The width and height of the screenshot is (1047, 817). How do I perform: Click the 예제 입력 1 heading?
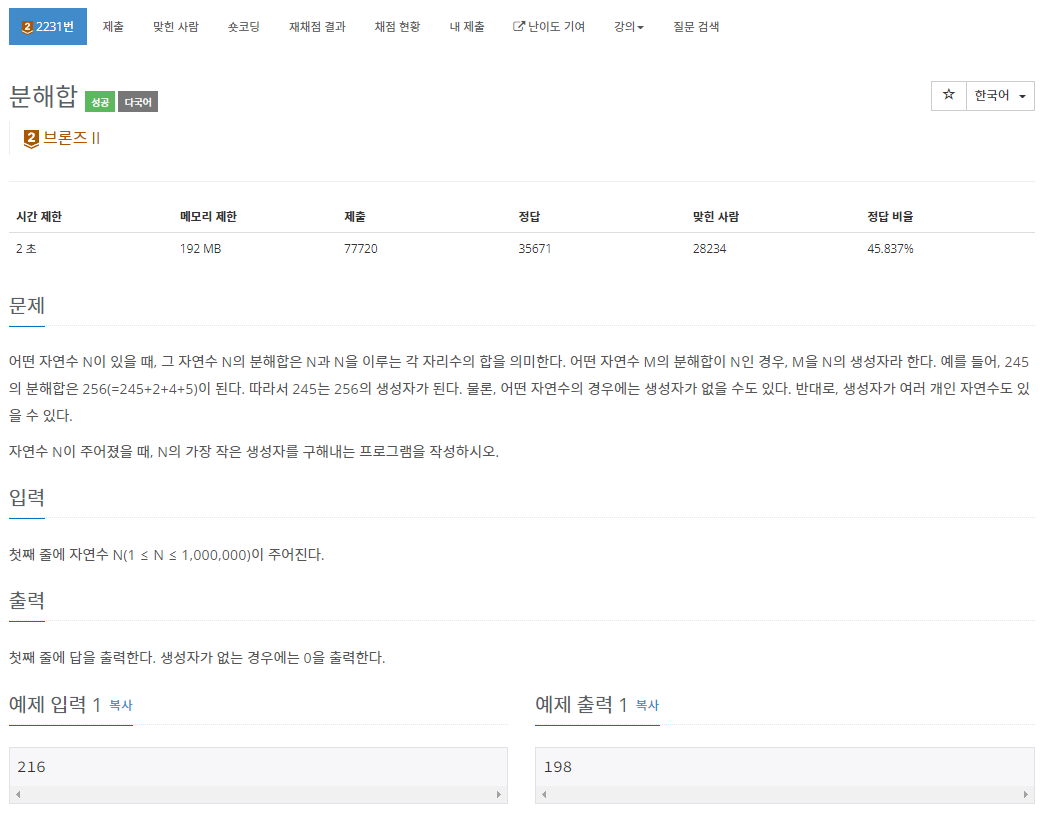[55, 704]
